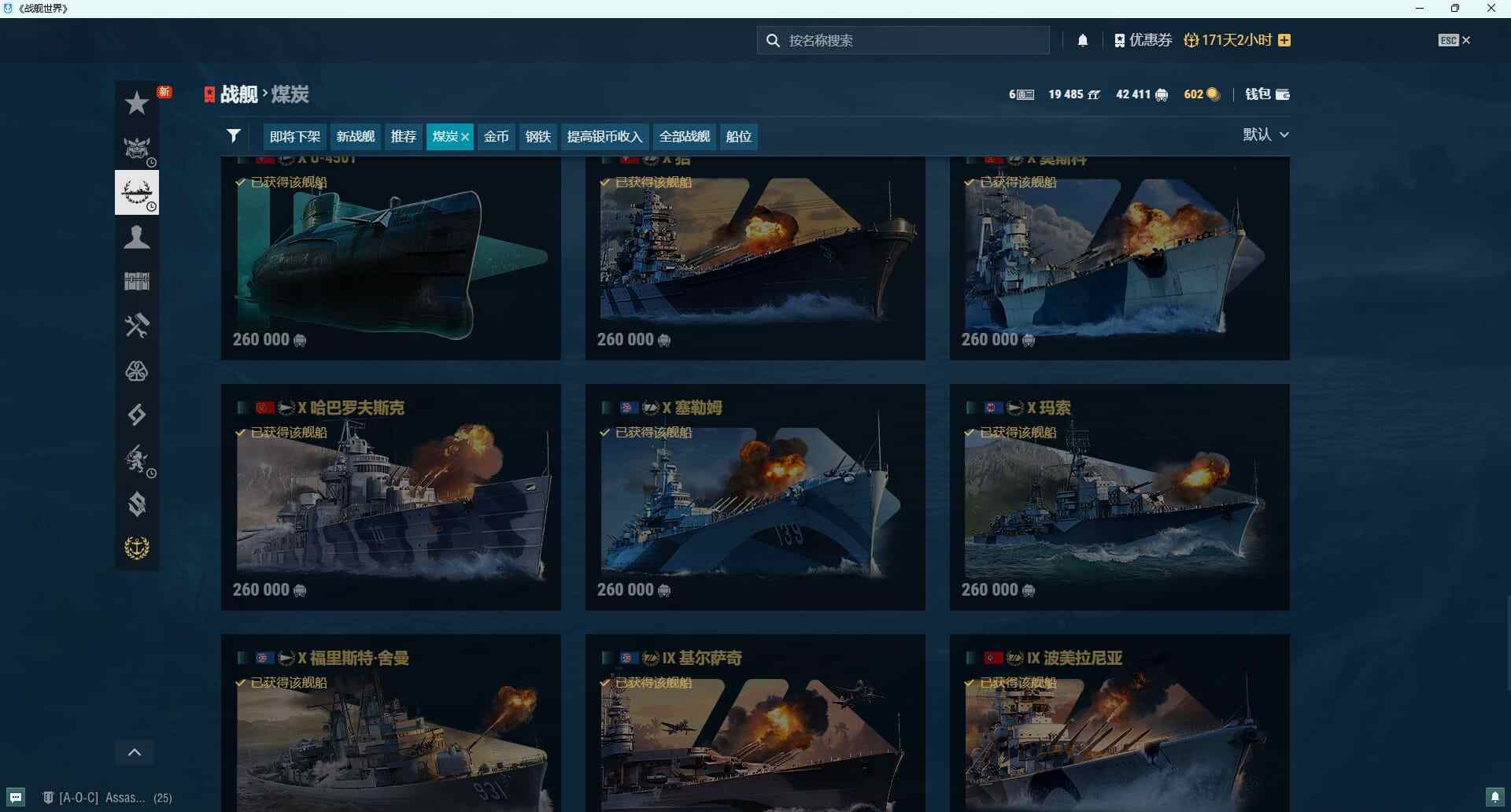Open the containers crate sidebar section
1511x812 pixels.
click(x=137, y=281)
